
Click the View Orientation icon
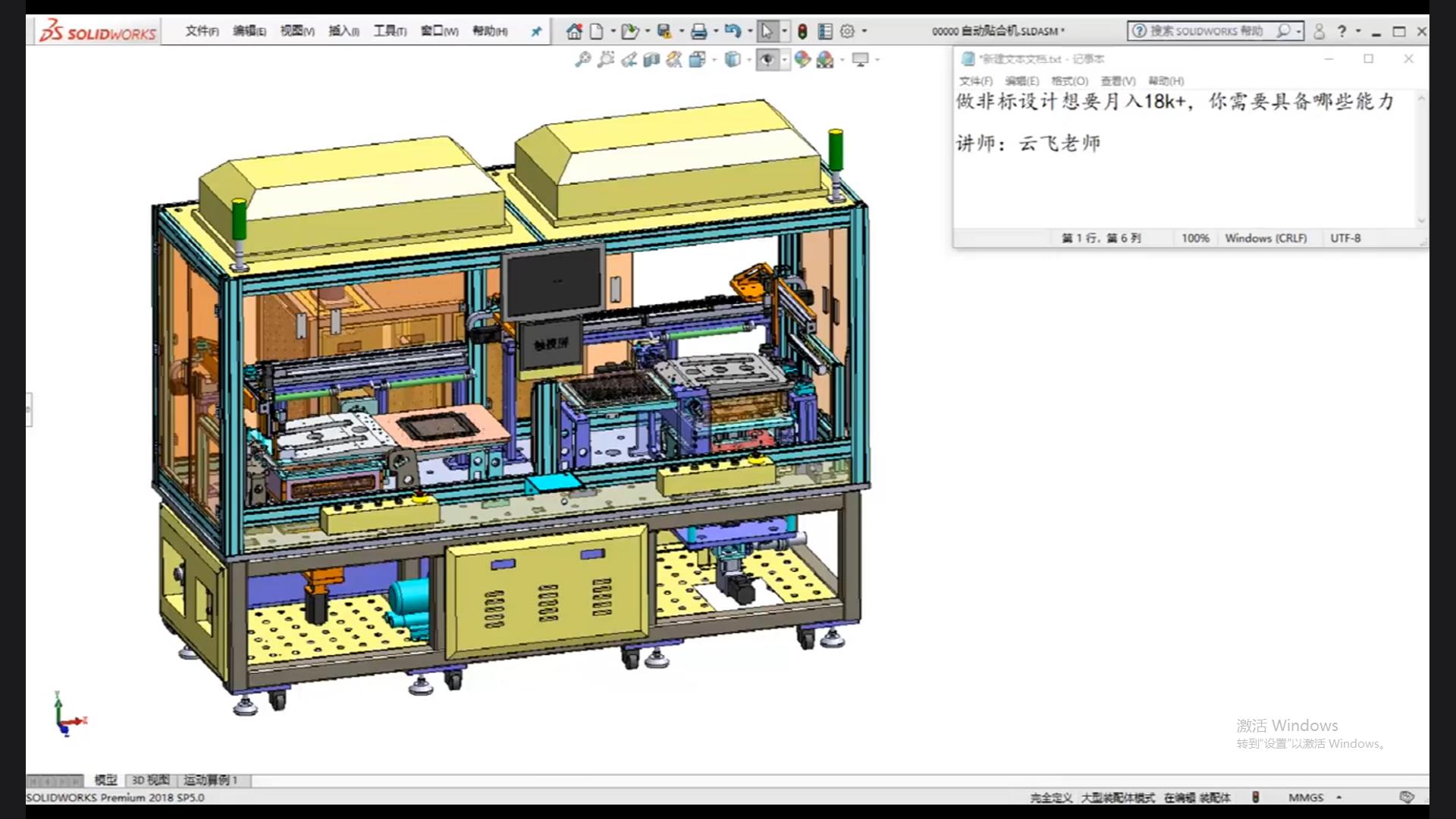click(x=698, y=59)
